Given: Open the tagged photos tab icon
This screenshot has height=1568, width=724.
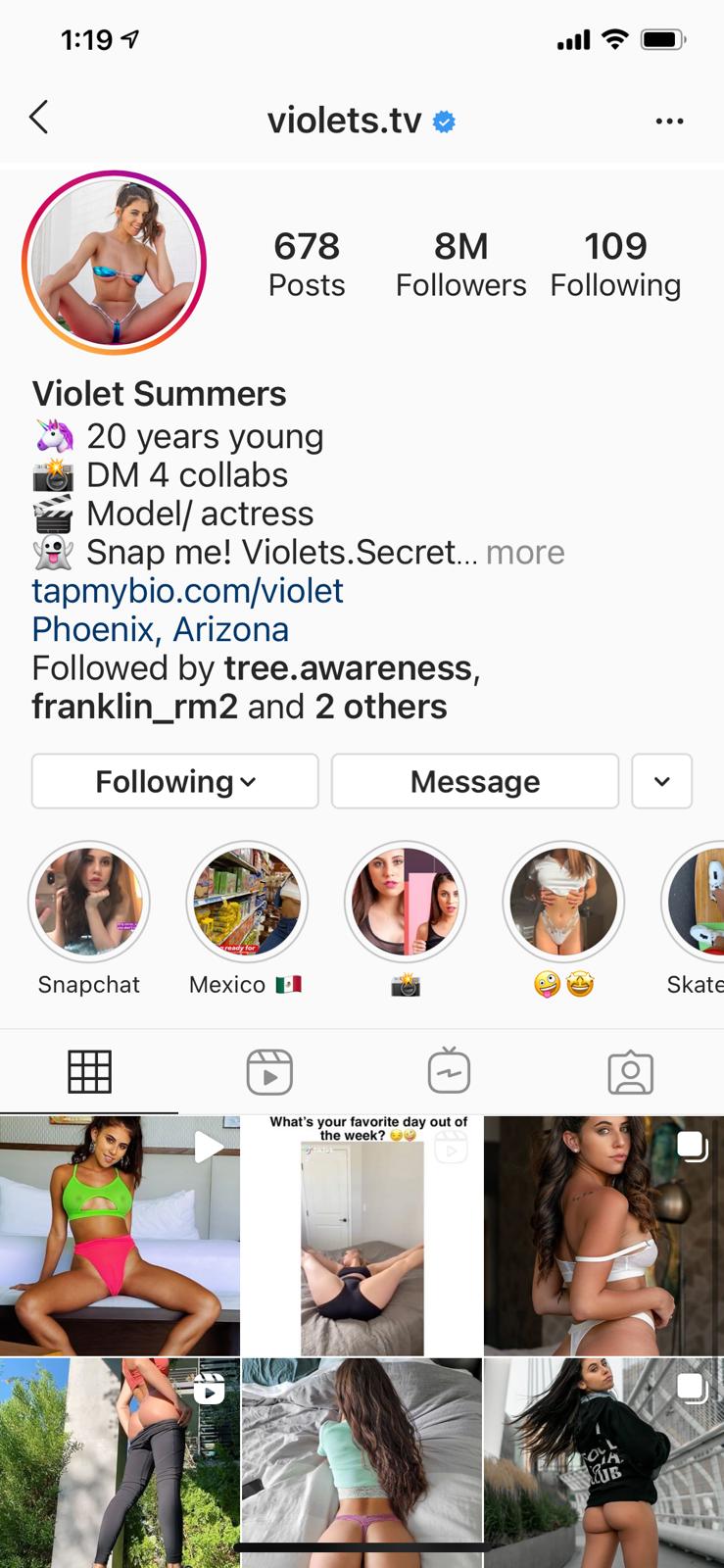Looking at the screenshot, I should [x=630, y=1073].
